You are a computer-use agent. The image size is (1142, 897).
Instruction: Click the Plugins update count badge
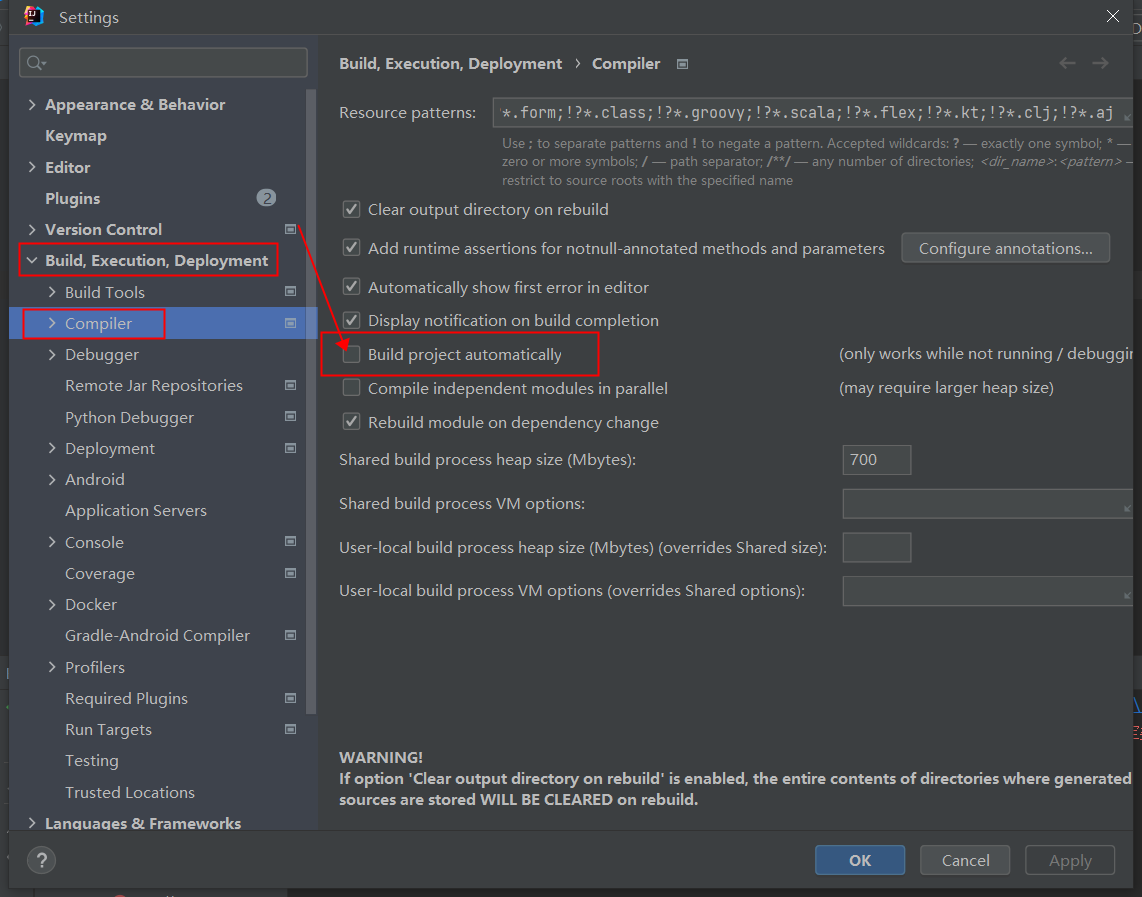tap(266, 198)
